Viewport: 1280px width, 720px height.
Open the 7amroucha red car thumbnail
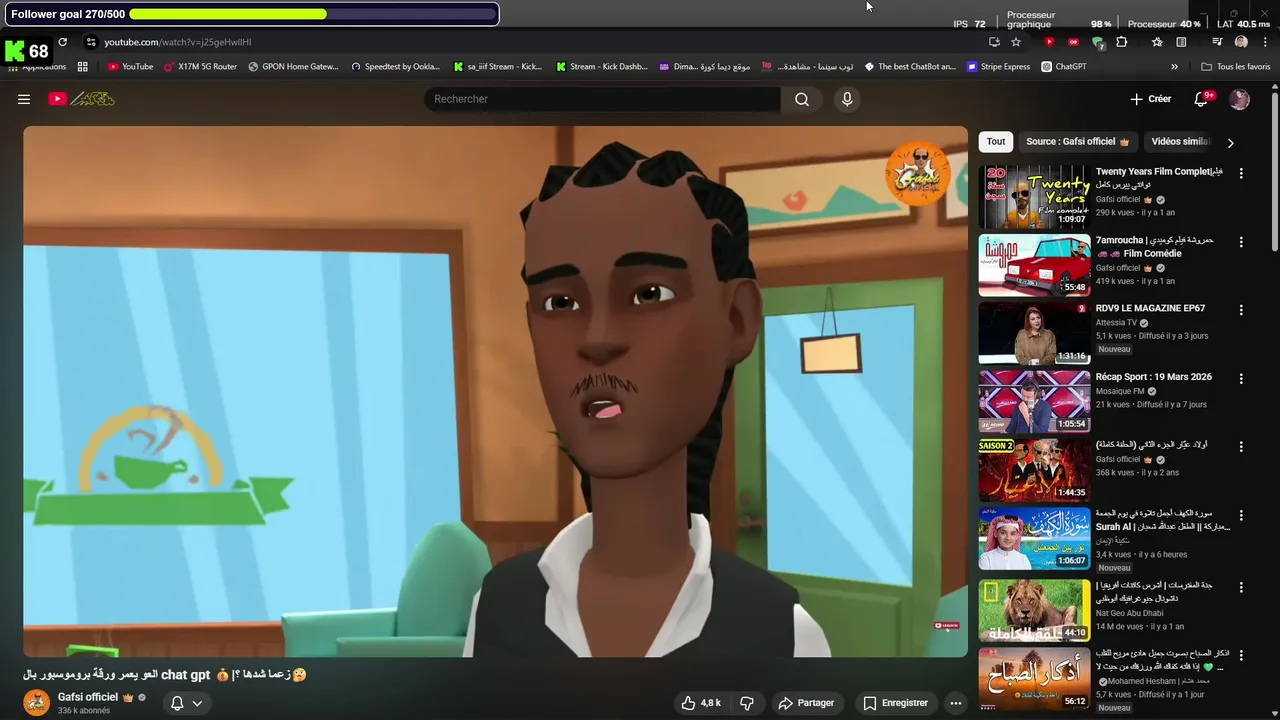pos(1034,265)
